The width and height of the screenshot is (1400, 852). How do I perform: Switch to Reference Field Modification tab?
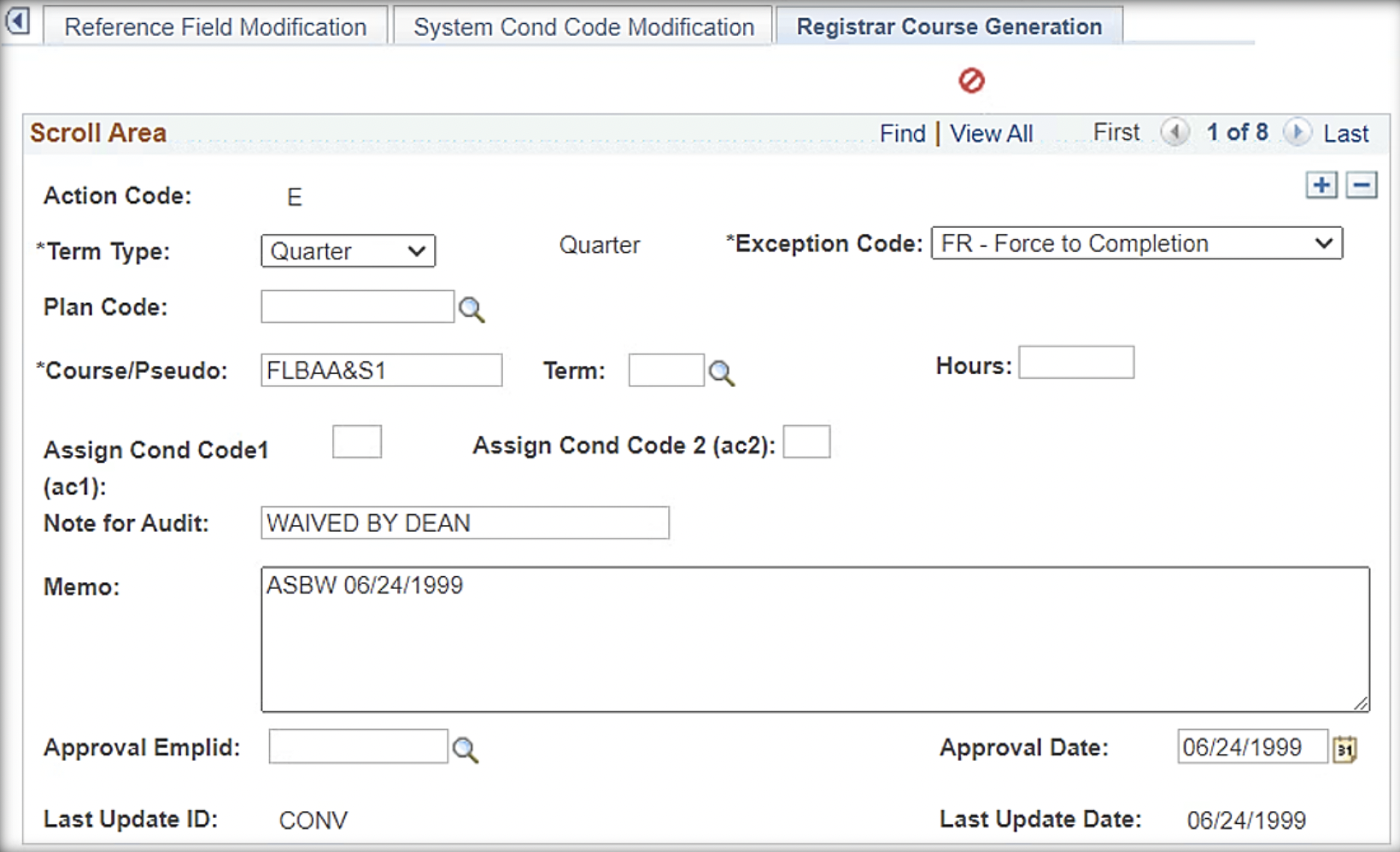pos(215,27)
